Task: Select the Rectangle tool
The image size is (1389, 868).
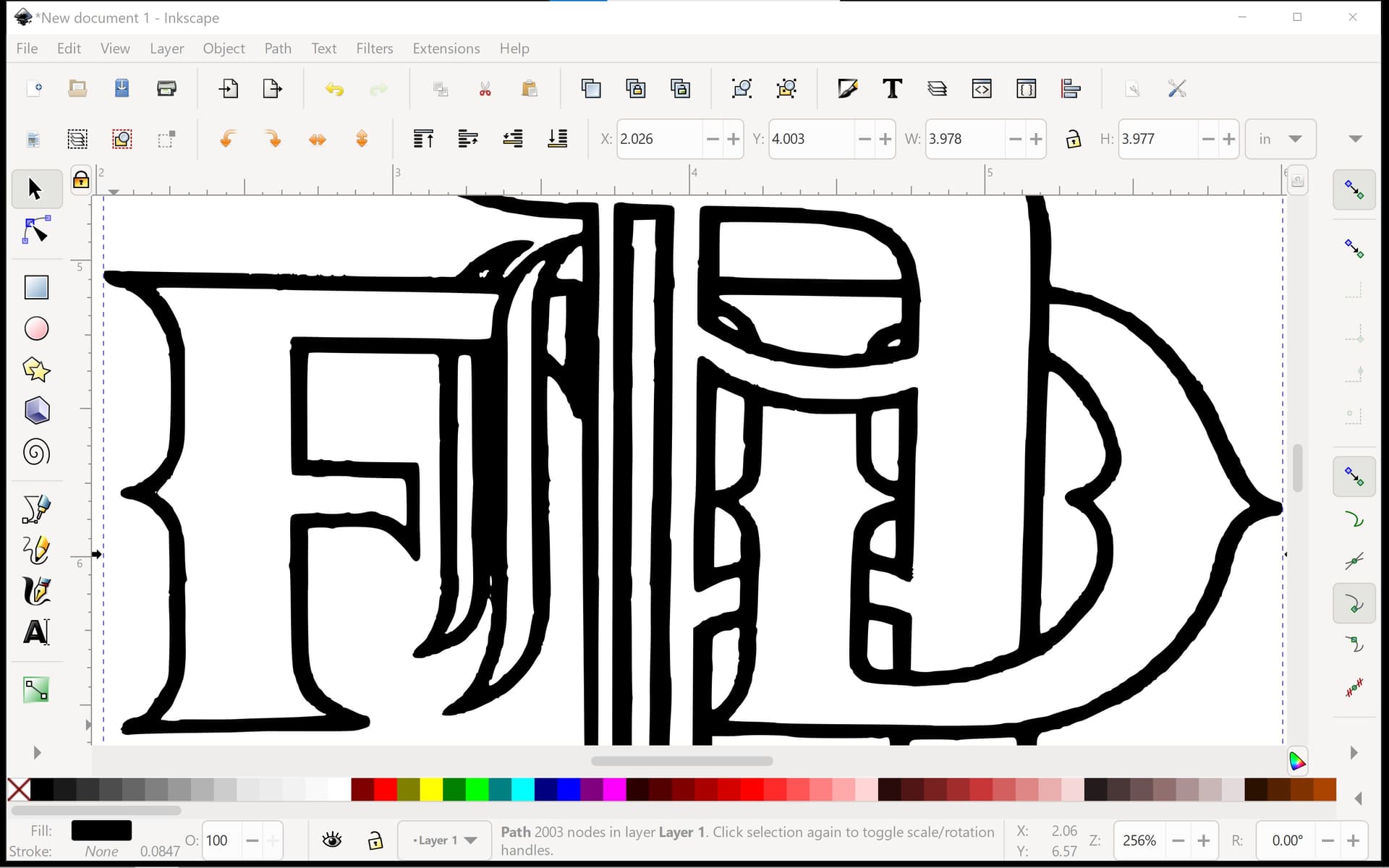Action: [x=36, y=287]
